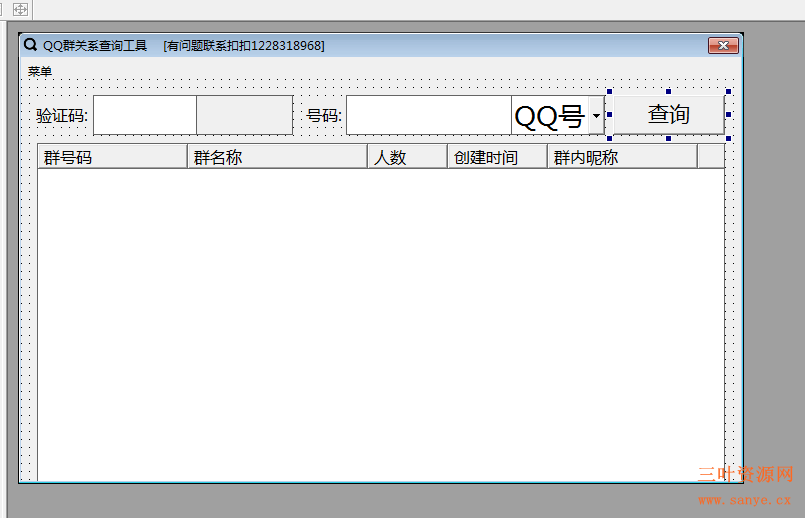This screenshot has height=518, width=805.
Task: Focus the 号码 input field
Action: pyautogui.click(x=428, y=115)
